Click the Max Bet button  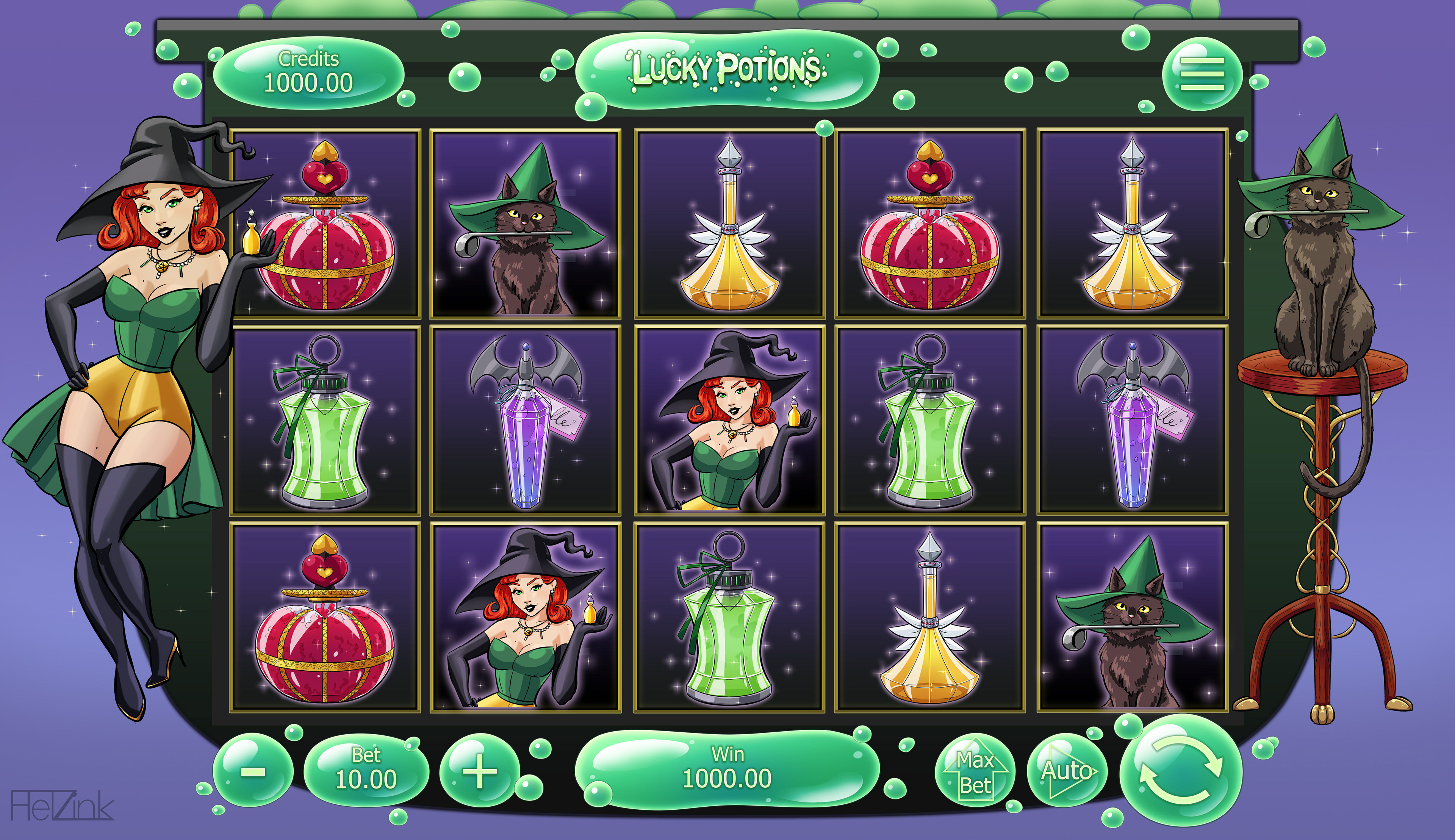point(975,771)
